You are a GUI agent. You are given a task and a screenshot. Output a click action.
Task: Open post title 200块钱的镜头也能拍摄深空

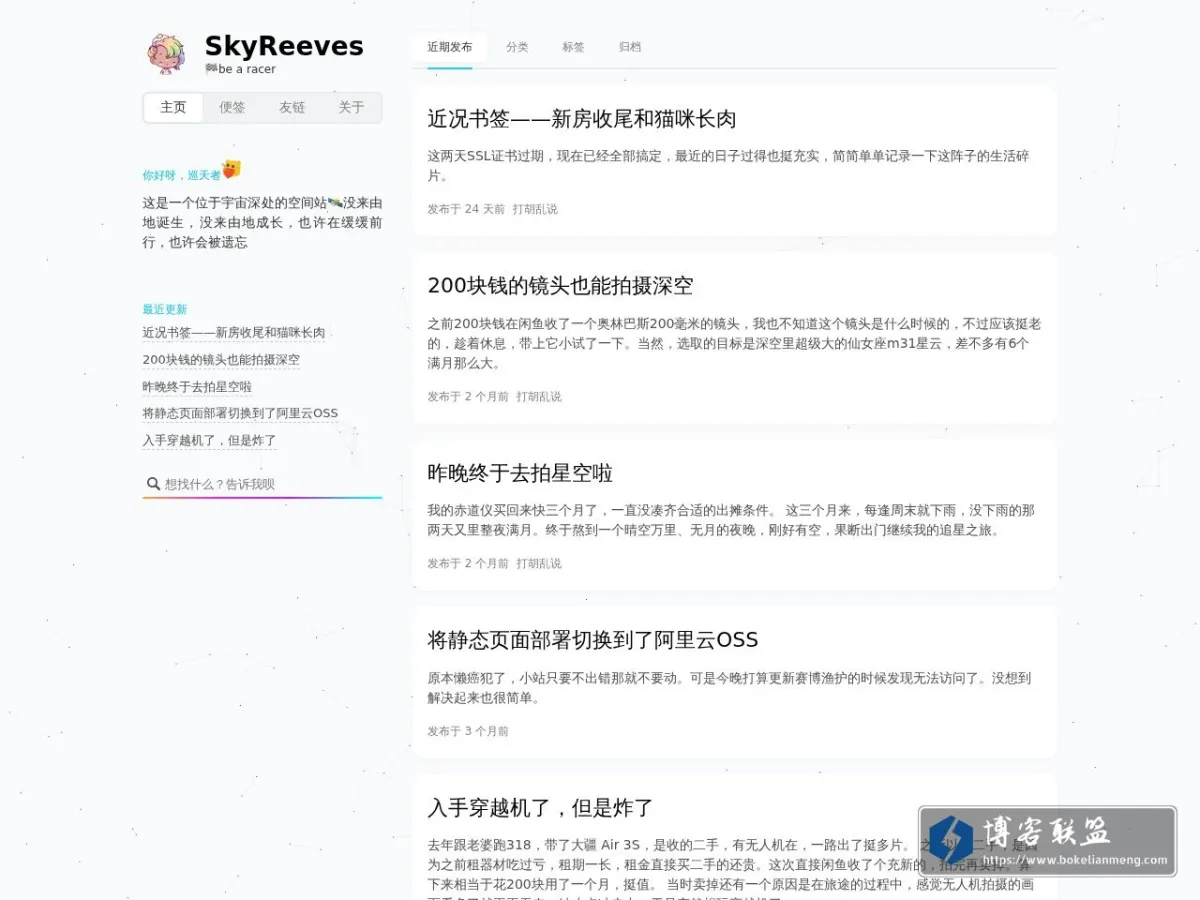560,286
